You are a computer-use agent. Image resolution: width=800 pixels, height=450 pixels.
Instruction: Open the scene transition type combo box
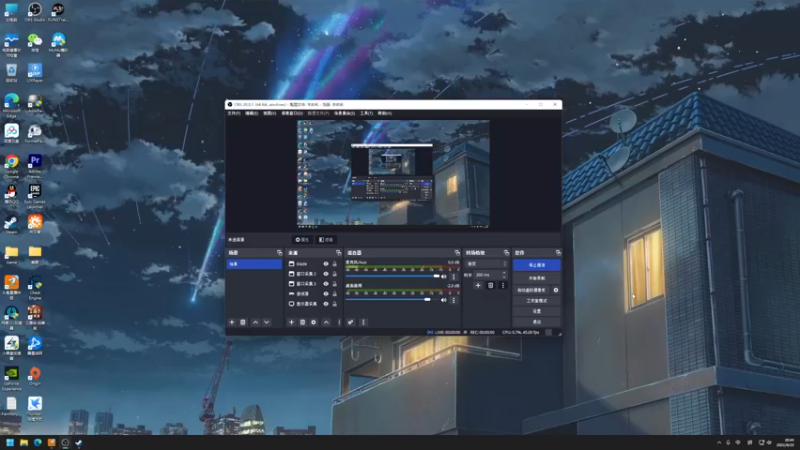pos(487,264)
